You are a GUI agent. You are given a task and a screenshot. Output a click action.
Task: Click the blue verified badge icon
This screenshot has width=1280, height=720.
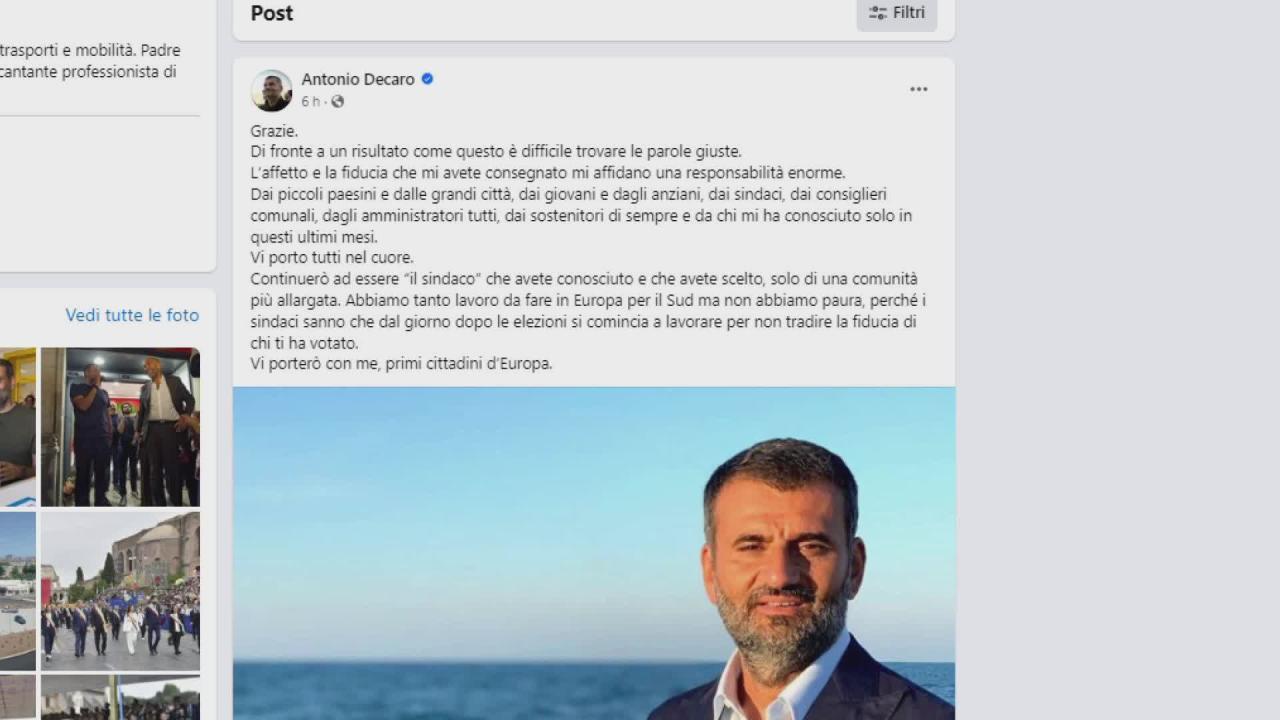[x=427, y=79]
